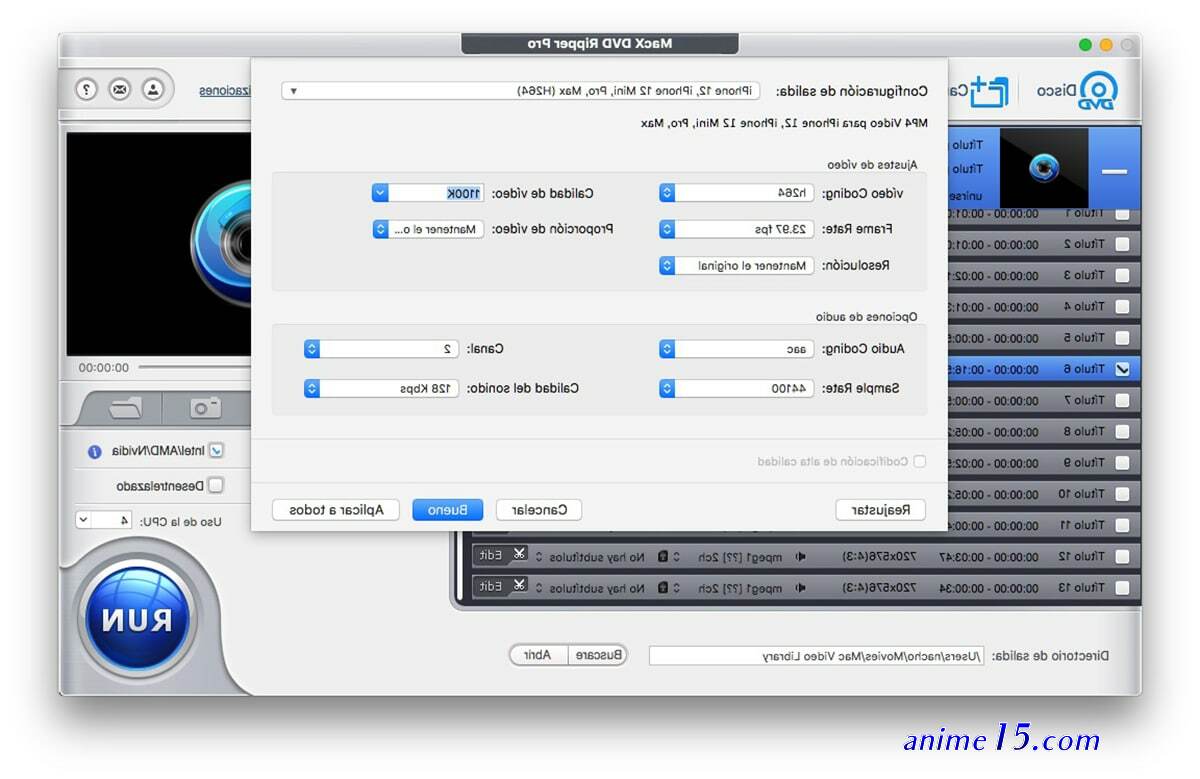The width and height of the screenshot is (1200, 779).
Task: Click the Cancelar button
Action: click(x=539, y=510)
